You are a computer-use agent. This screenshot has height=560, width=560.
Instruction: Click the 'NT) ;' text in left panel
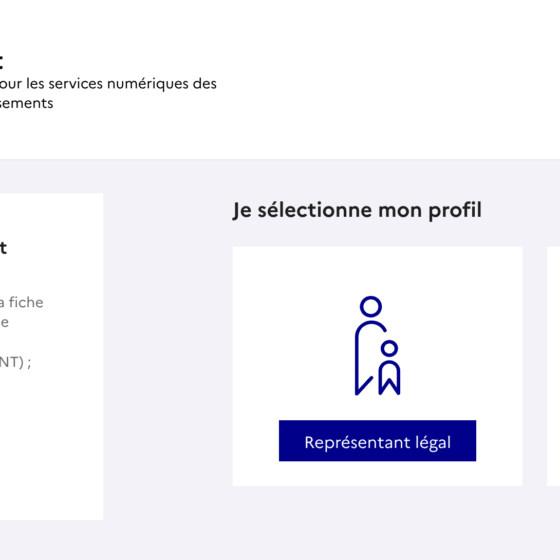(x=15, y=362)
